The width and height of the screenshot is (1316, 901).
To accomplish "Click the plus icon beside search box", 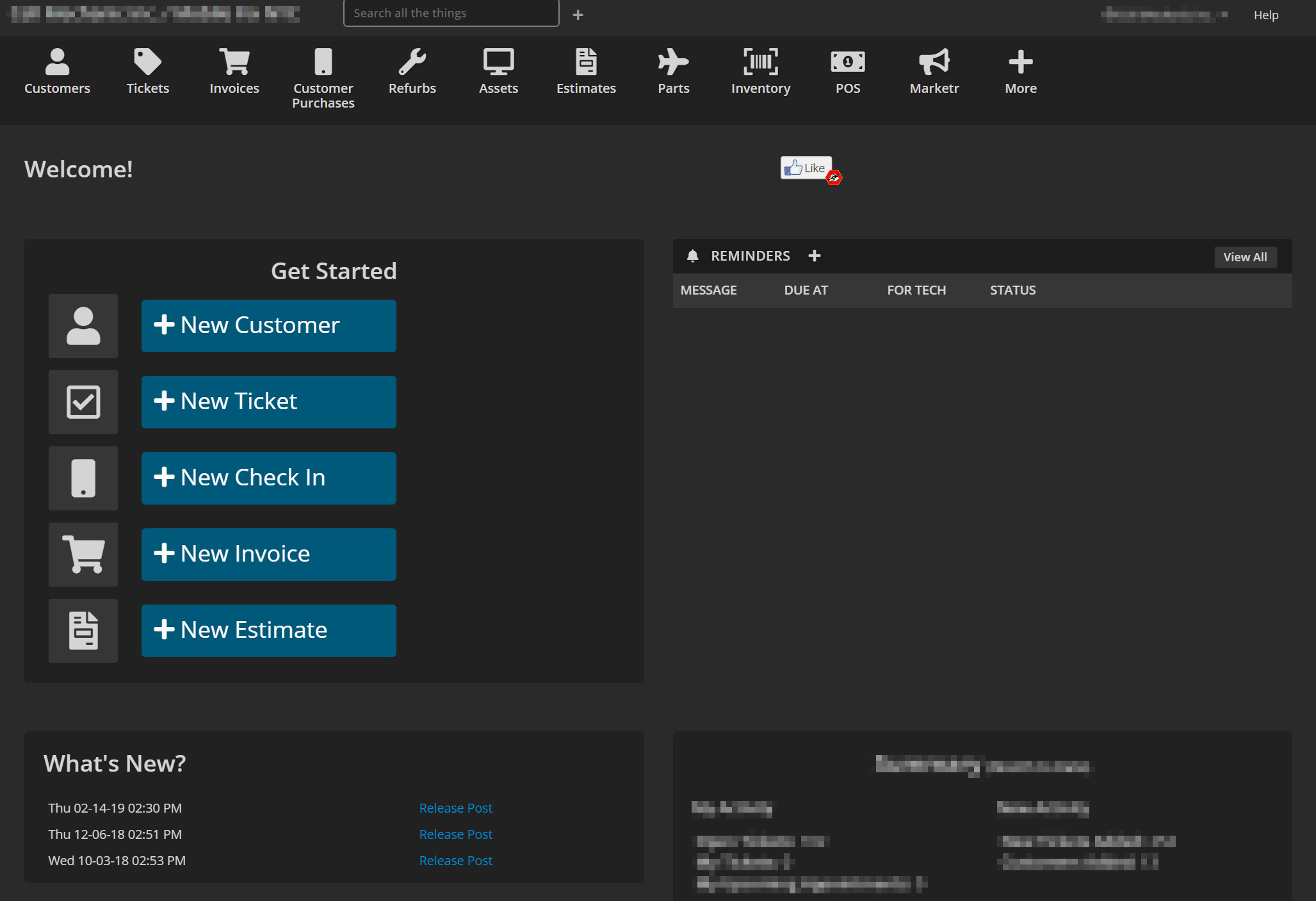I will click(x=578, y=15).
